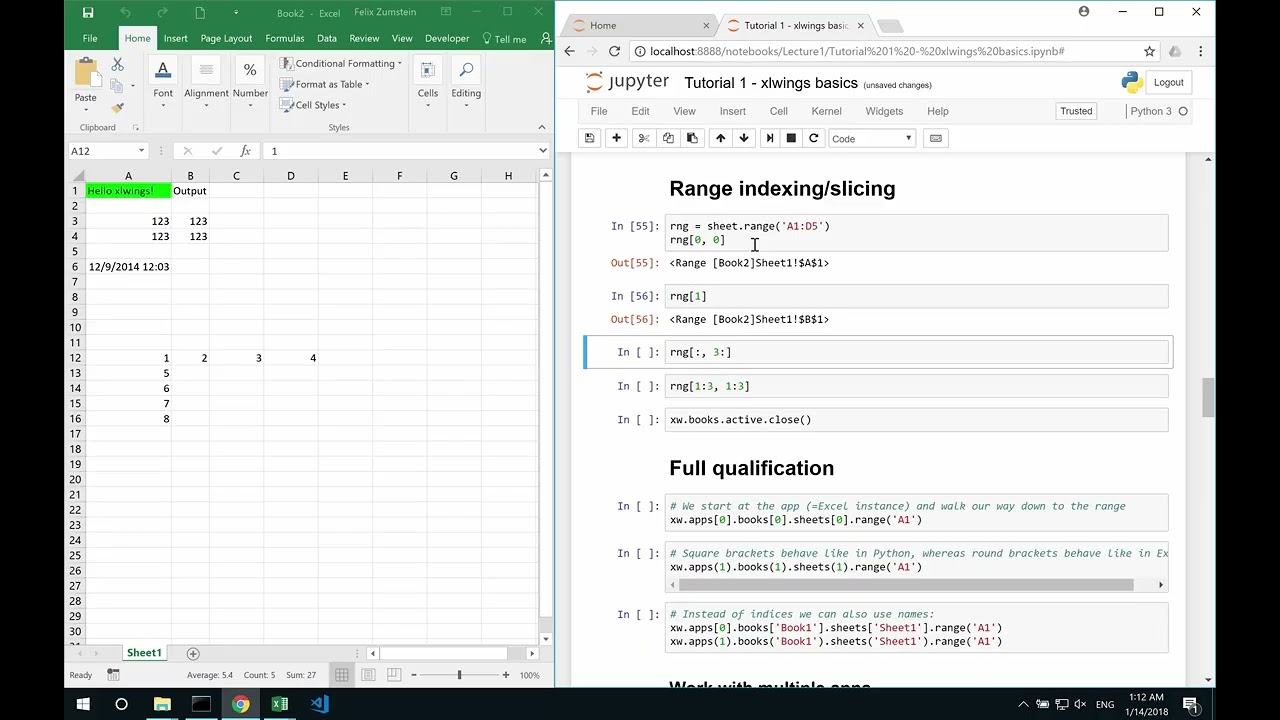Select cell A6 with date 12/9/2014

(128, 267)
